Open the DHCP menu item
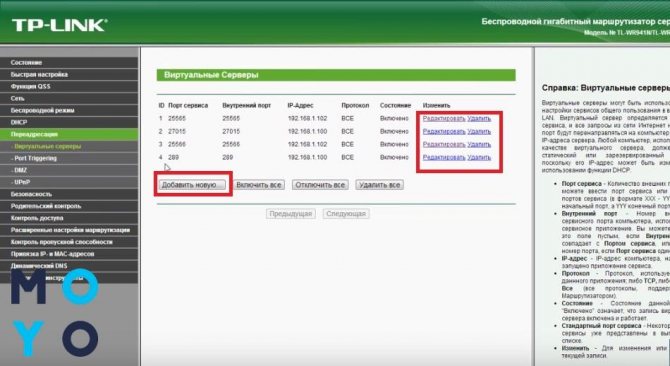 click(69, 122)
